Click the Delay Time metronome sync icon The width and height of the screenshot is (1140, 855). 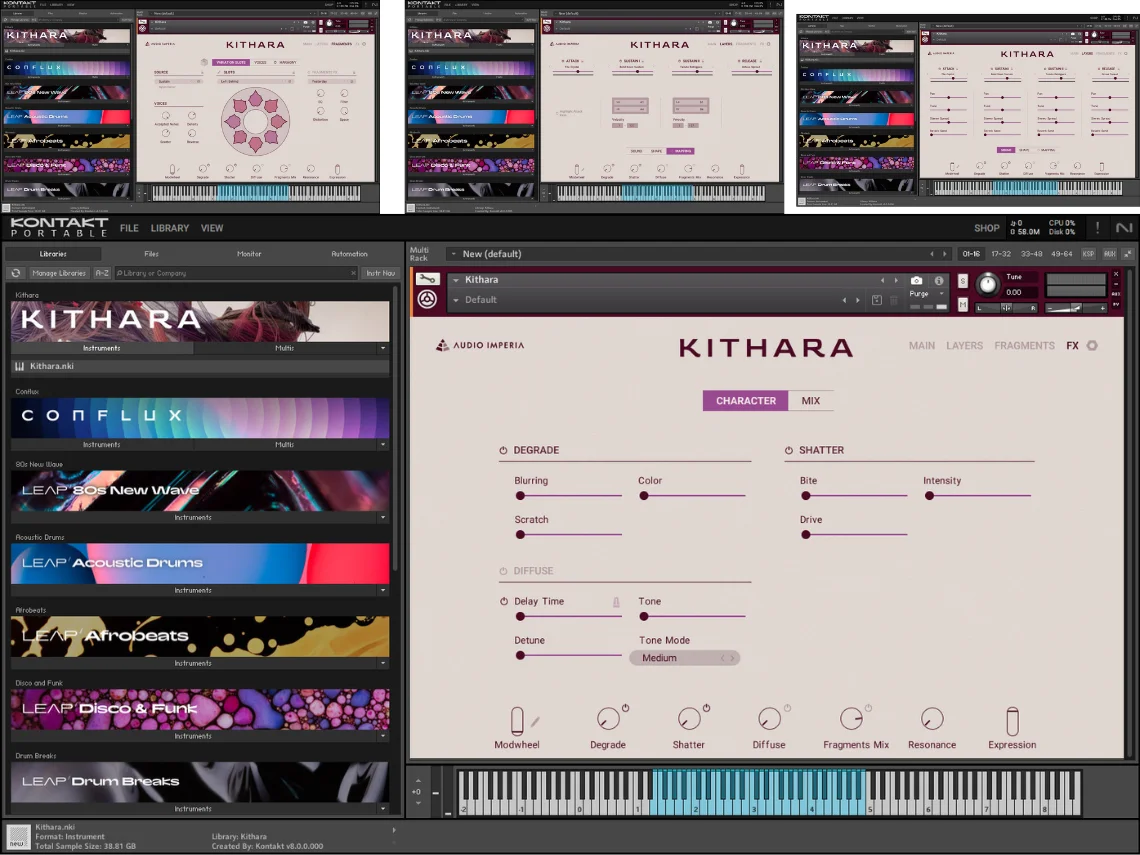616,602
